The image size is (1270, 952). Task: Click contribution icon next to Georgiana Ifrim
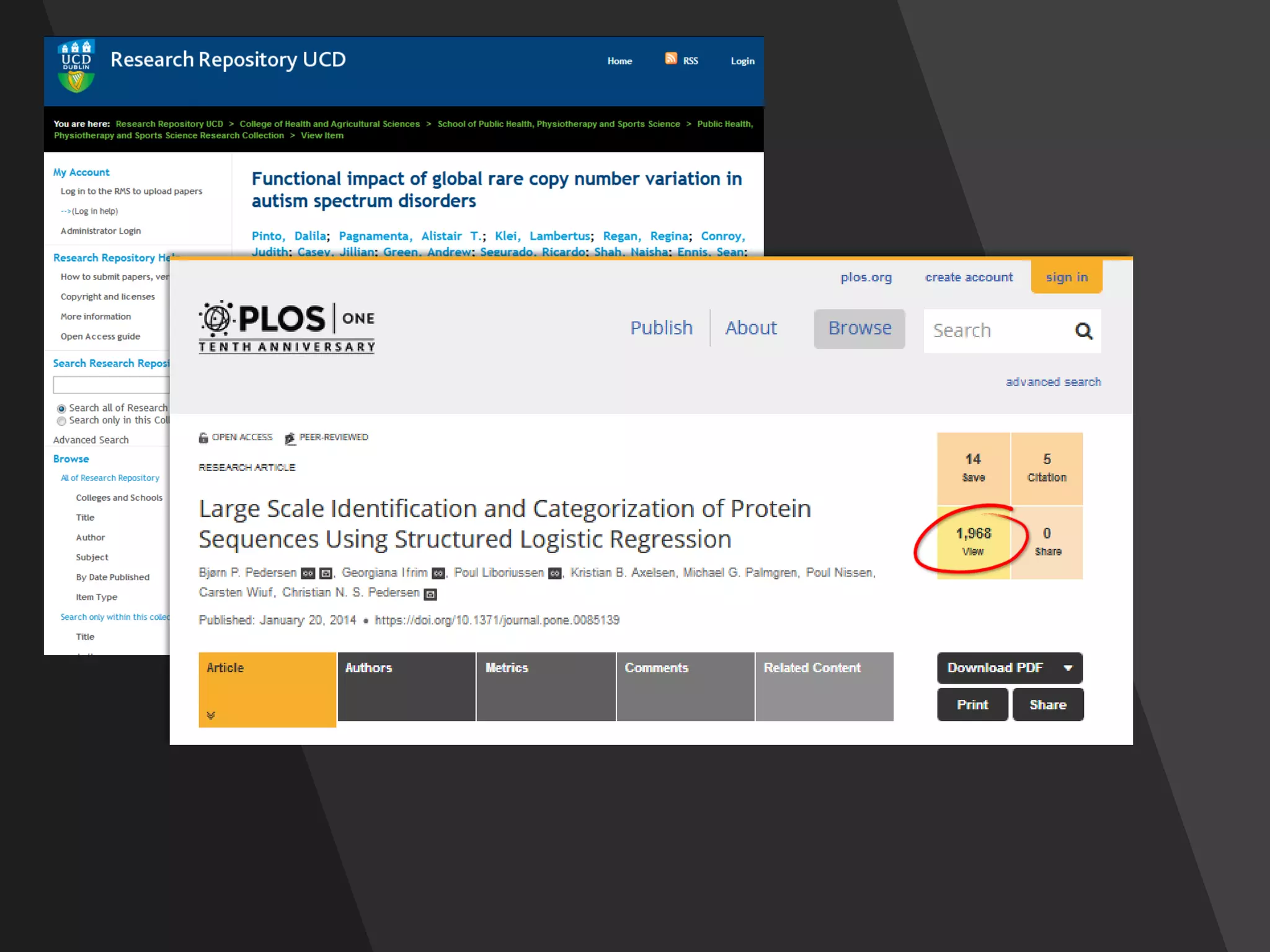pos(438,573)
